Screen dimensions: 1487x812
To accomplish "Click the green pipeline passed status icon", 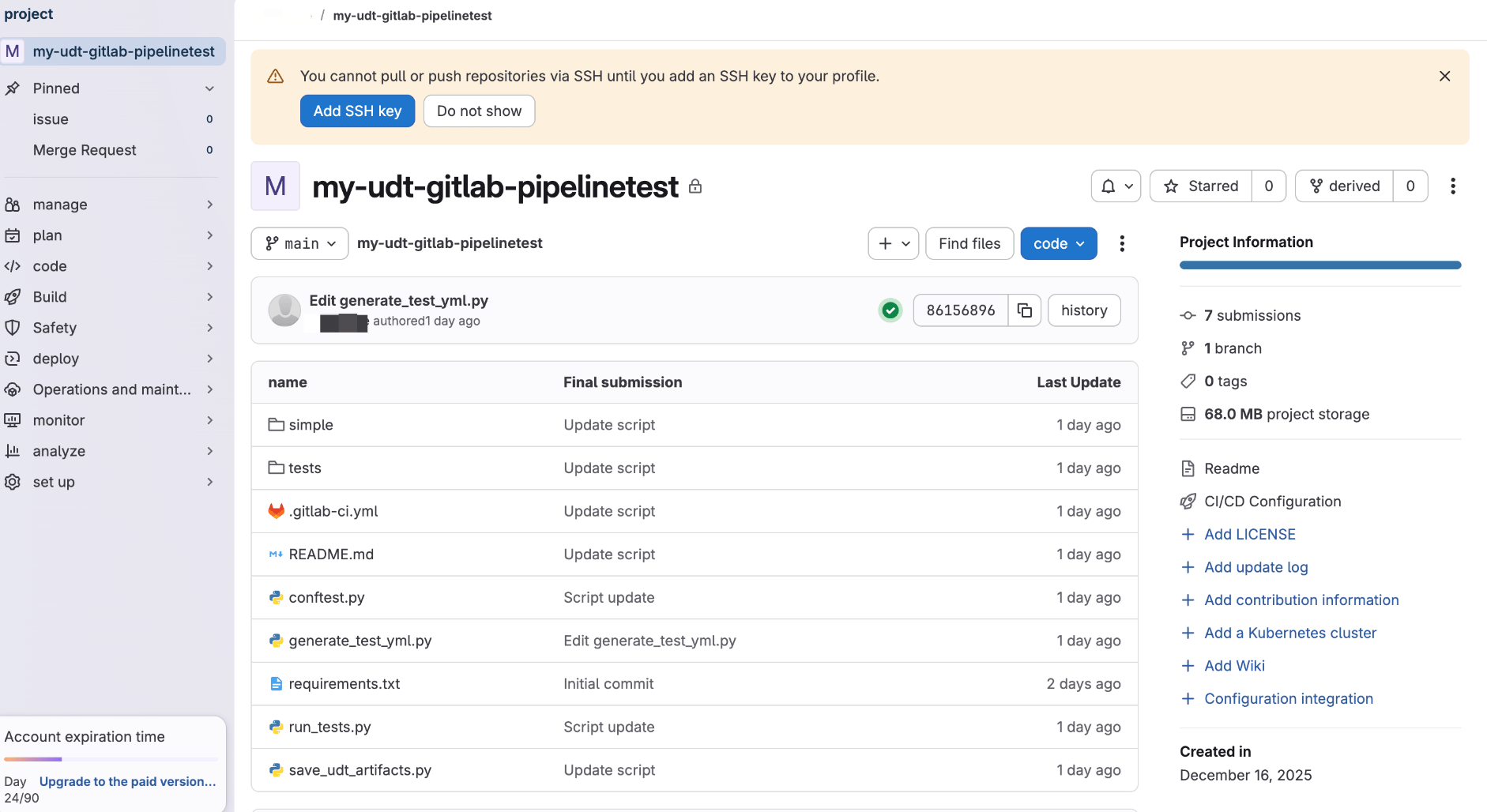I will (x=890, y=310).
